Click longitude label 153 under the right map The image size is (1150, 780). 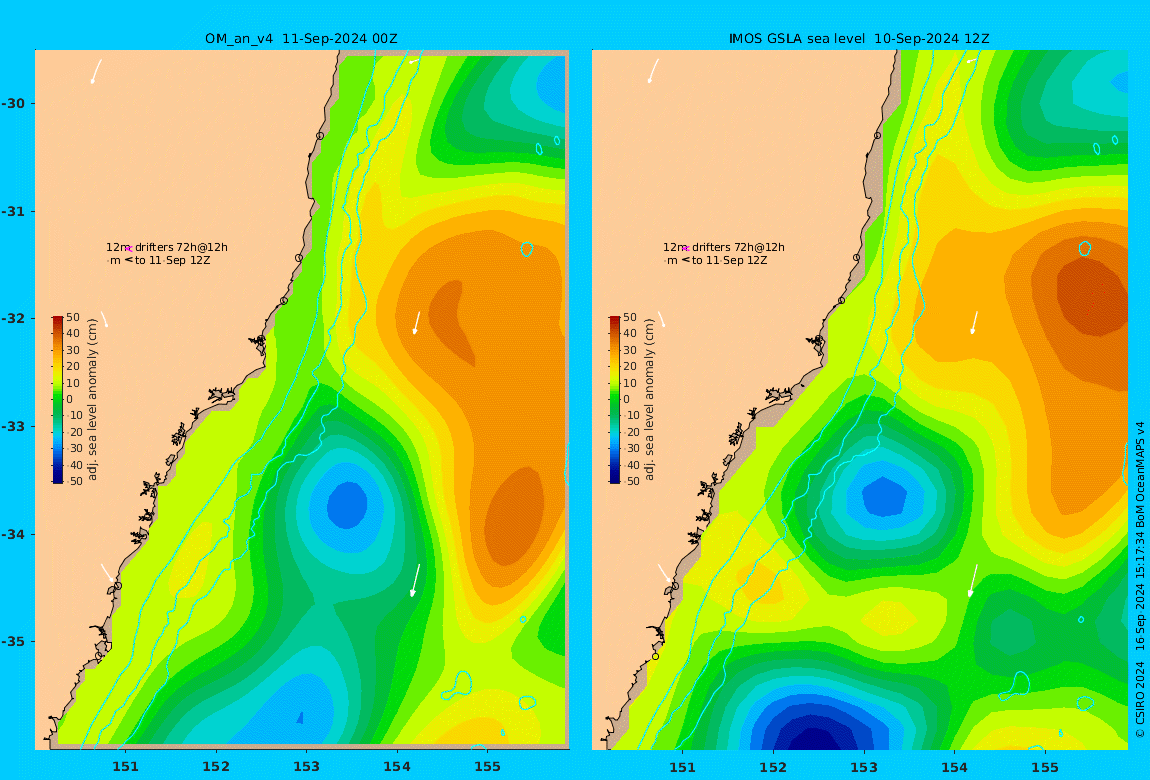pyautogui.click(x=864, y=767)
